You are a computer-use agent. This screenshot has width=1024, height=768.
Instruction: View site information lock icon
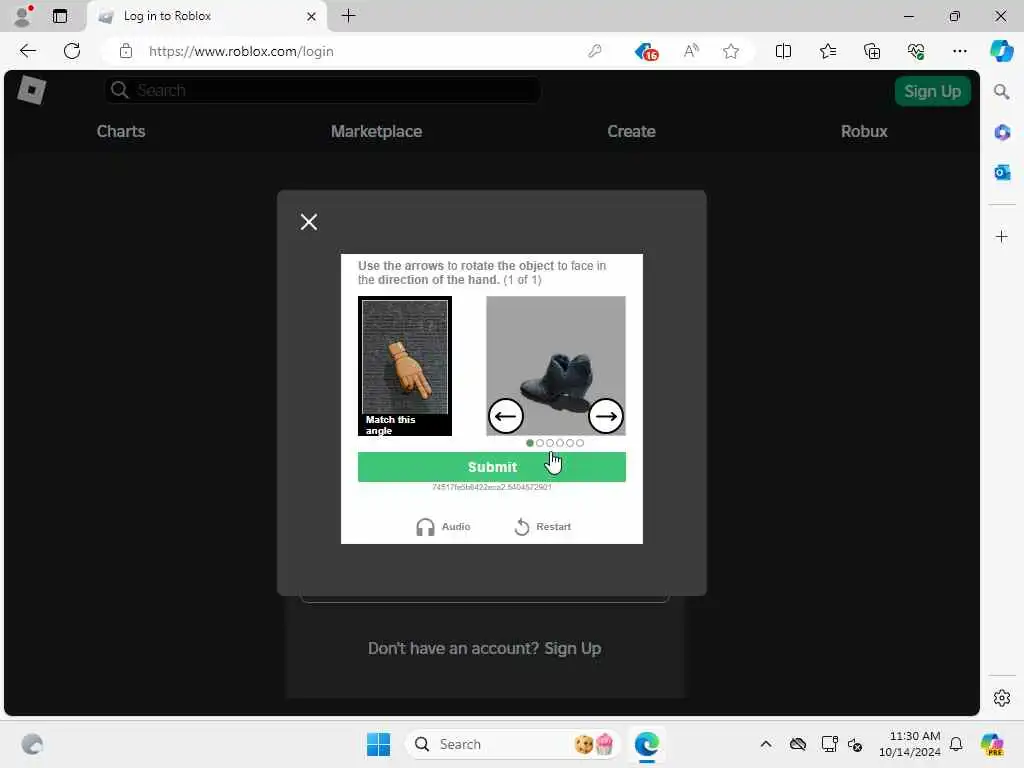tap(126, 51)
